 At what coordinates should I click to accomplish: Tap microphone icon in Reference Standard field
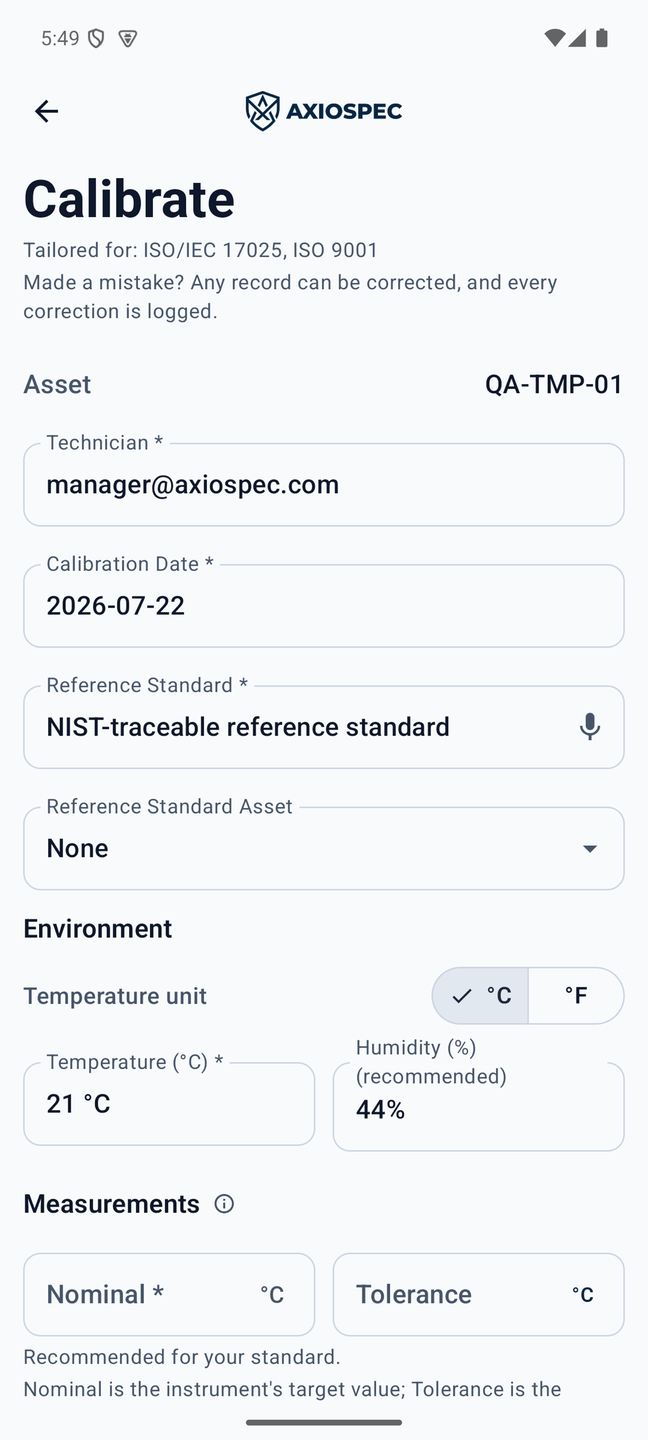(x=590, y=727)
